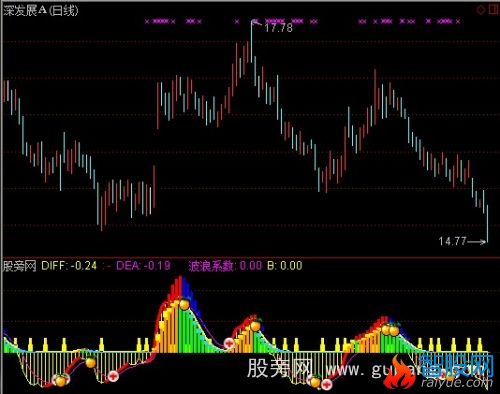The height and width of the screenshot is (394, 500).
Task: Click the orange fruit marker on the tallest indicator peak
Action: pos(184,304)
